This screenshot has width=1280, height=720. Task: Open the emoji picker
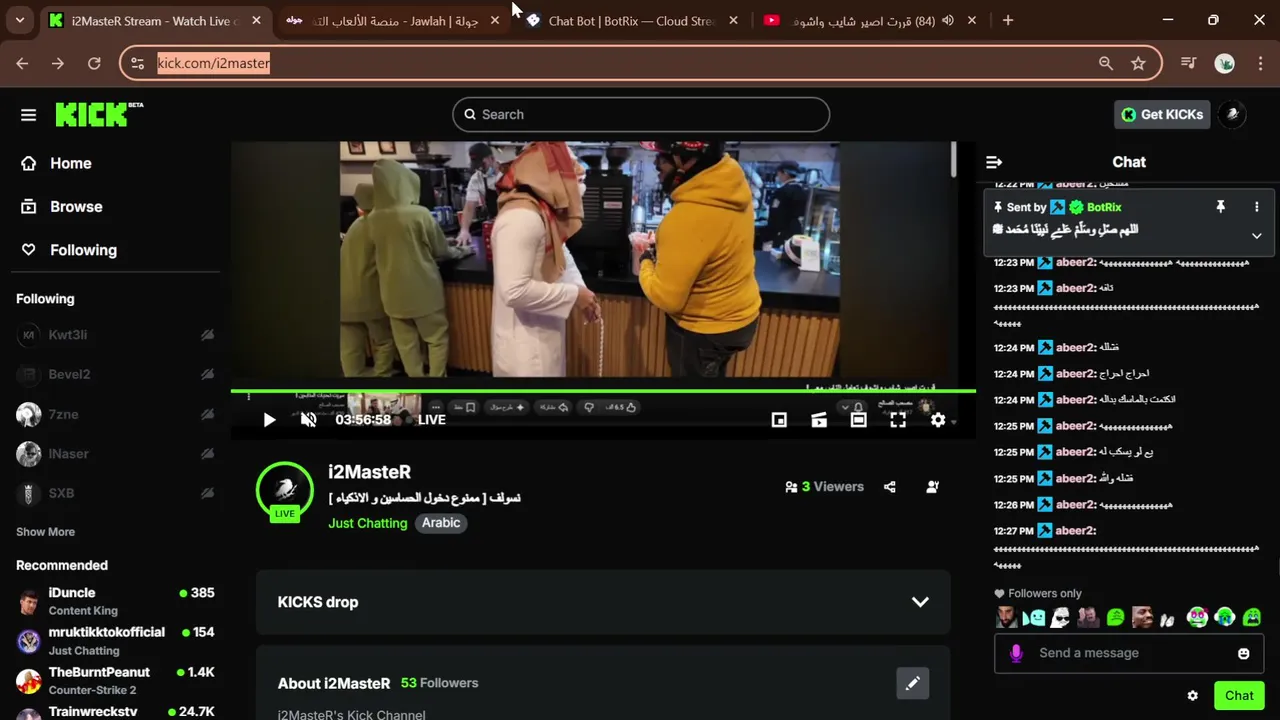coord(1244,654)
